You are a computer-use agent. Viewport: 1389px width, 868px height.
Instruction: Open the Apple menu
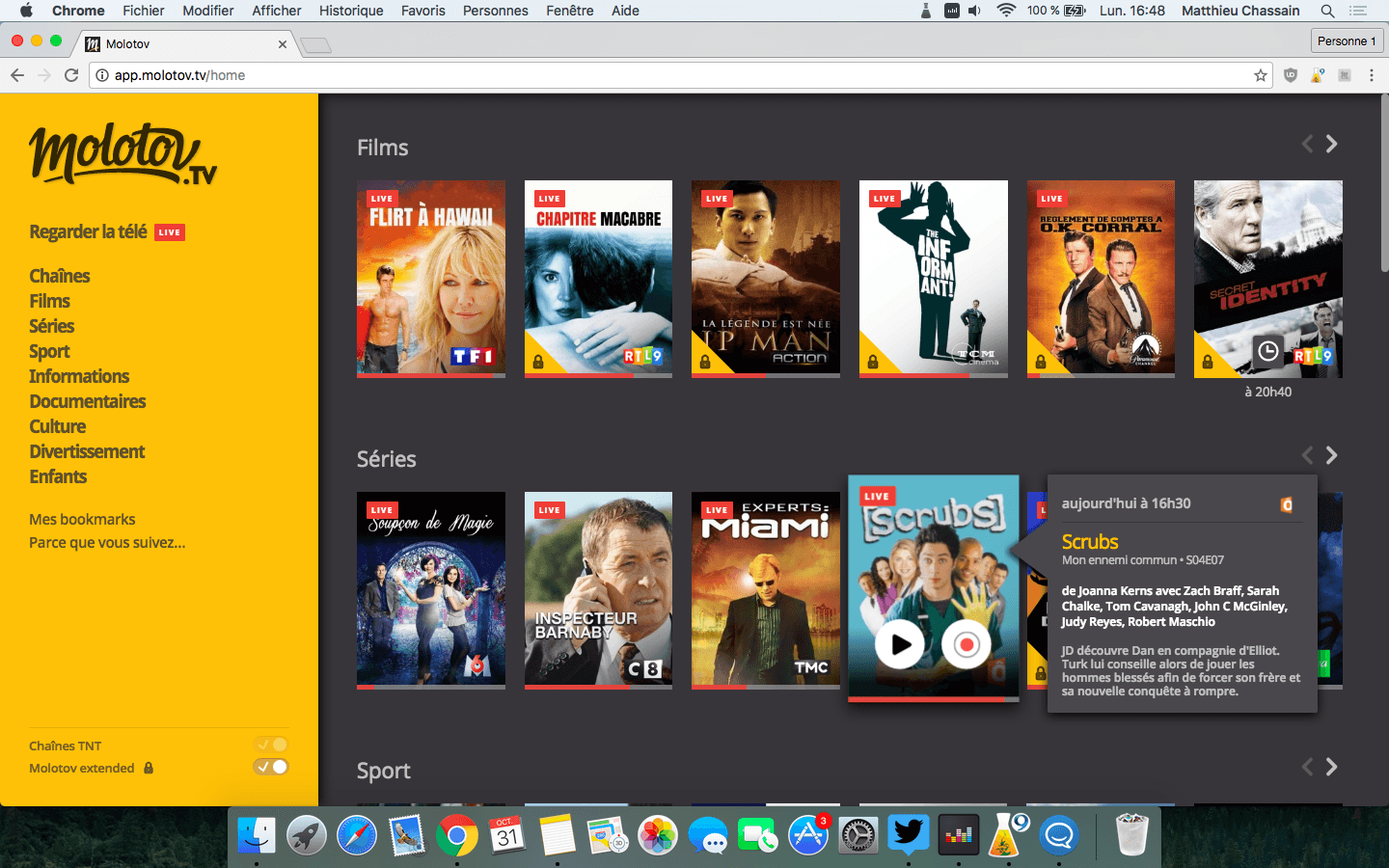pos(26,11)
